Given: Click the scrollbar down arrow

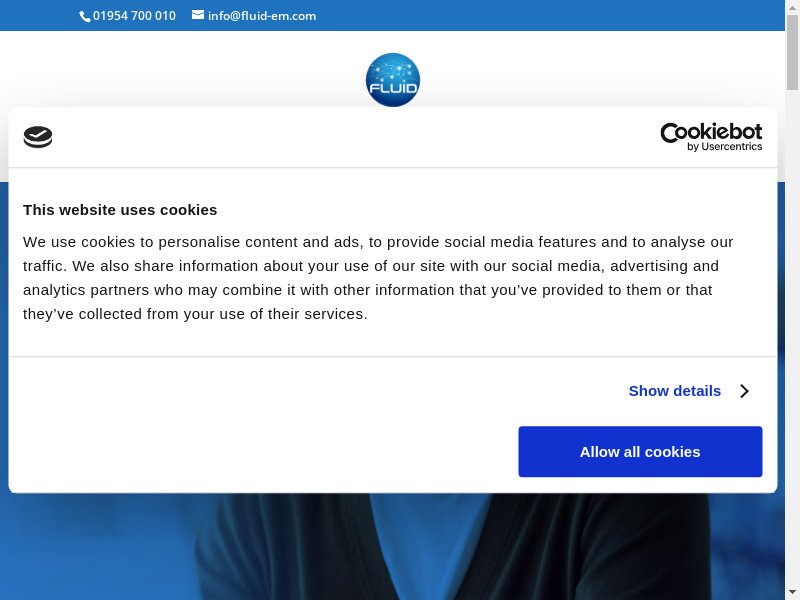Looking at the screenshot, I should 792,592.
